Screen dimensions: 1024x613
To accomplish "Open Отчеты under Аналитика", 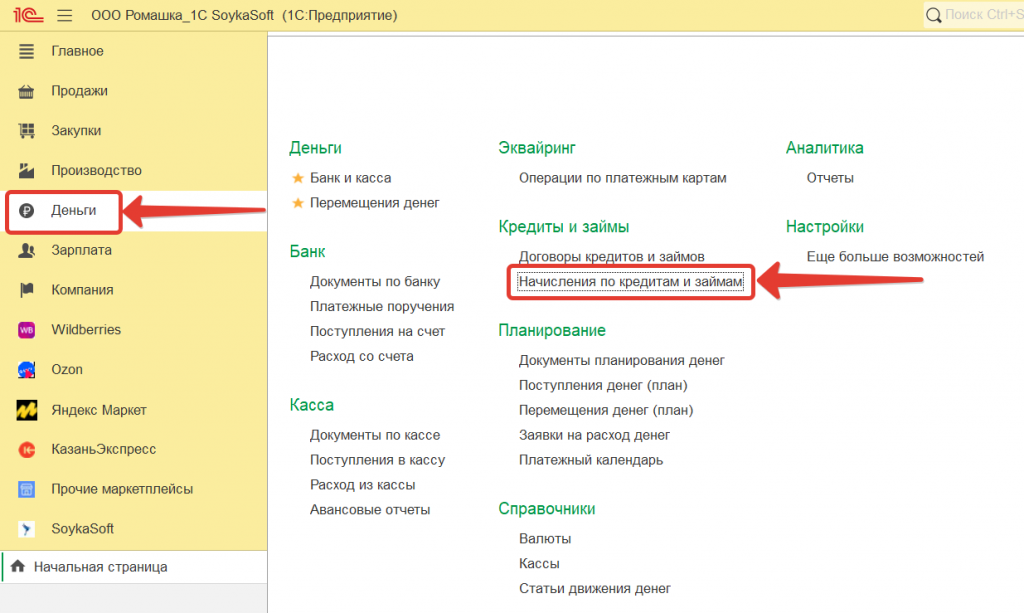I will [830, 178].
